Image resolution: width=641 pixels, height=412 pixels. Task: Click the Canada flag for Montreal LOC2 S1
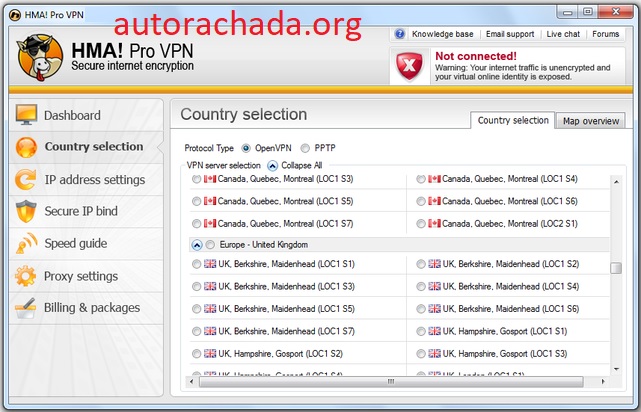434,224
